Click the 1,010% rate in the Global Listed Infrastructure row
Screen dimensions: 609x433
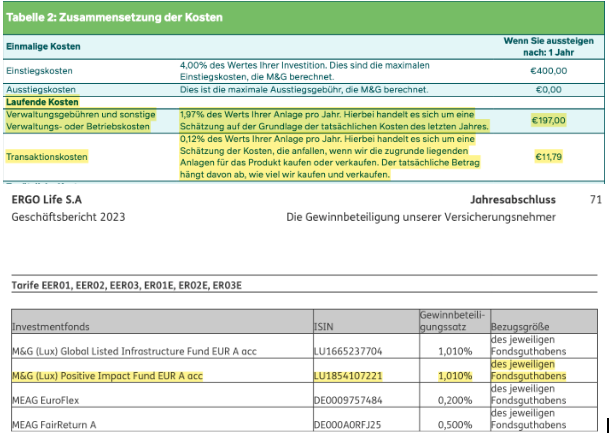pos(455,351)
